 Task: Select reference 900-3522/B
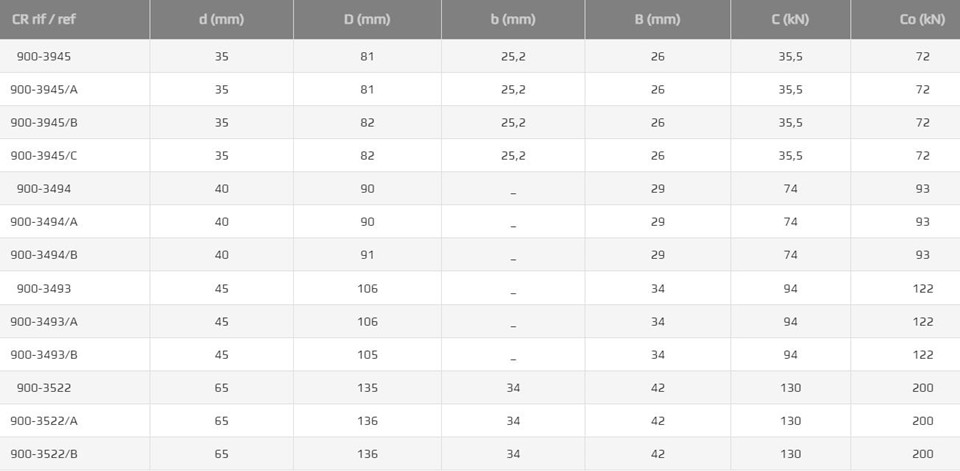coord(43,454)
